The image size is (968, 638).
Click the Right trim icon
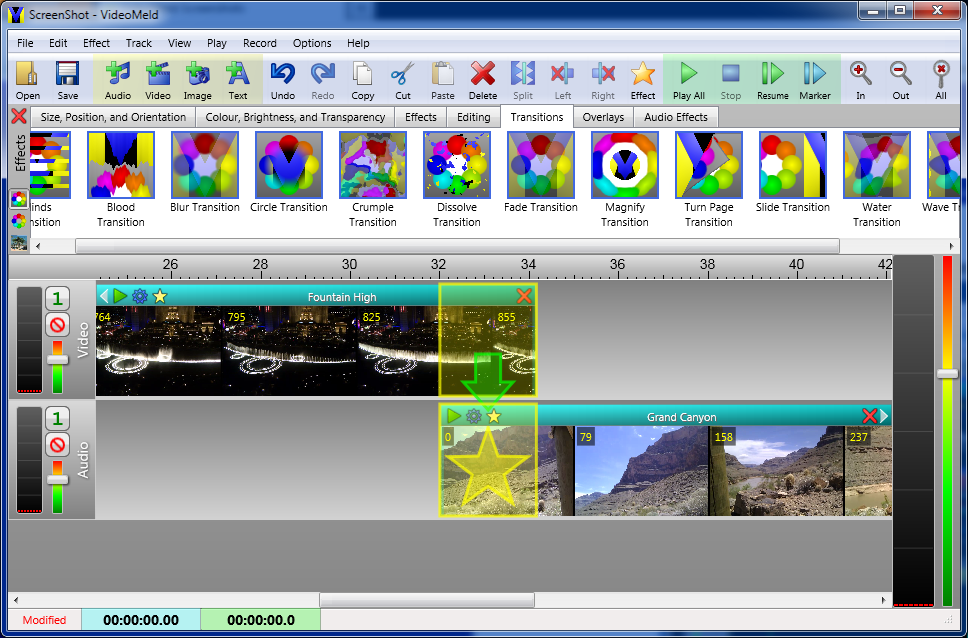click(603, 80)
